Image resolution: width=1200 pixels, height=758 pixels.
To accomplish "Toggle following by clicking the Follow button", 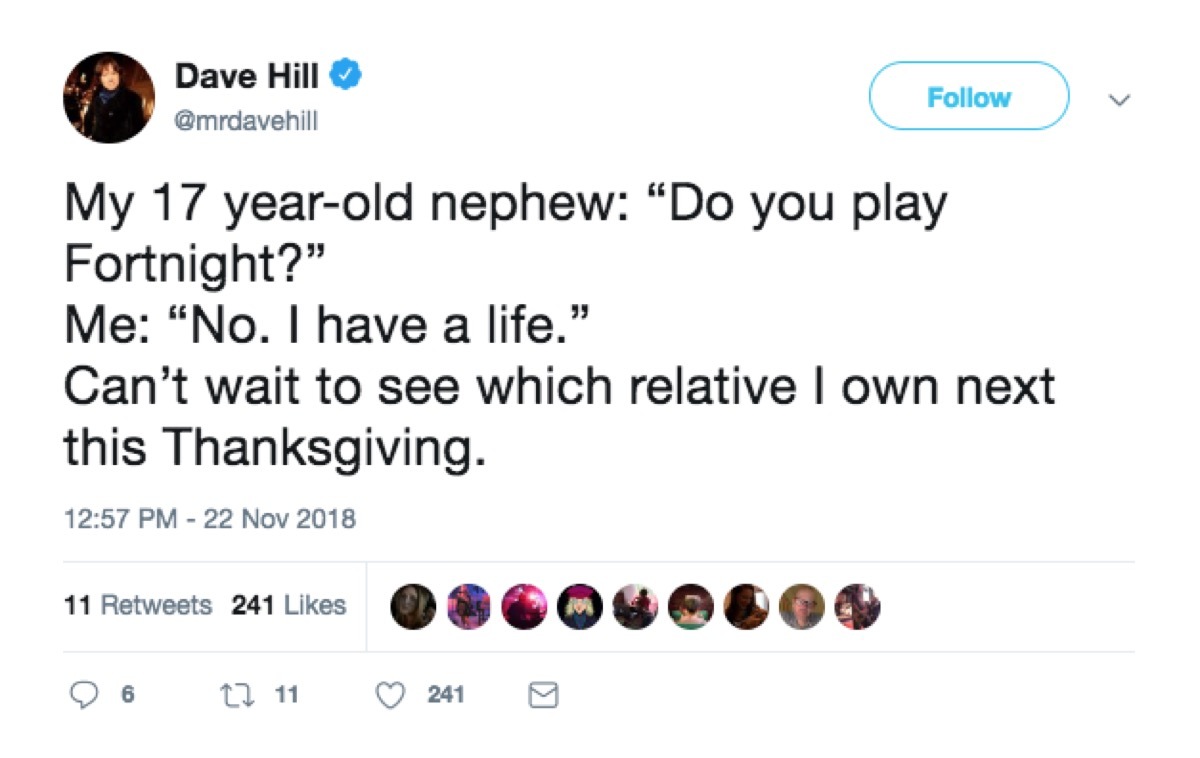I will click(968, 97).
